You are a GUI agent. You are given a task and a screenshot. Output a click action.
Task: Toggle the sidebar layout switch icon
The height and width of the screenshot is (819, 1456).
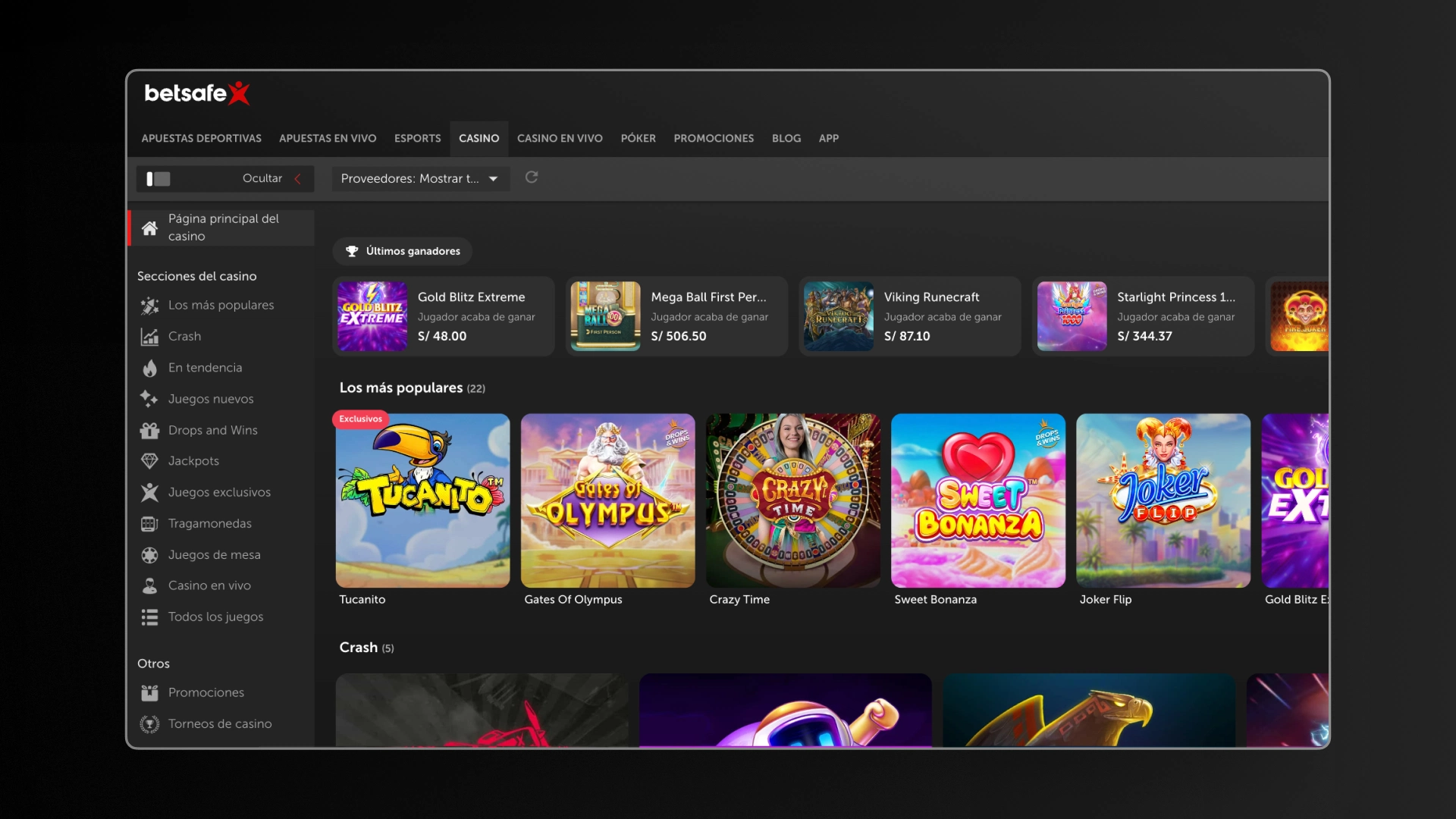point(158,179)
